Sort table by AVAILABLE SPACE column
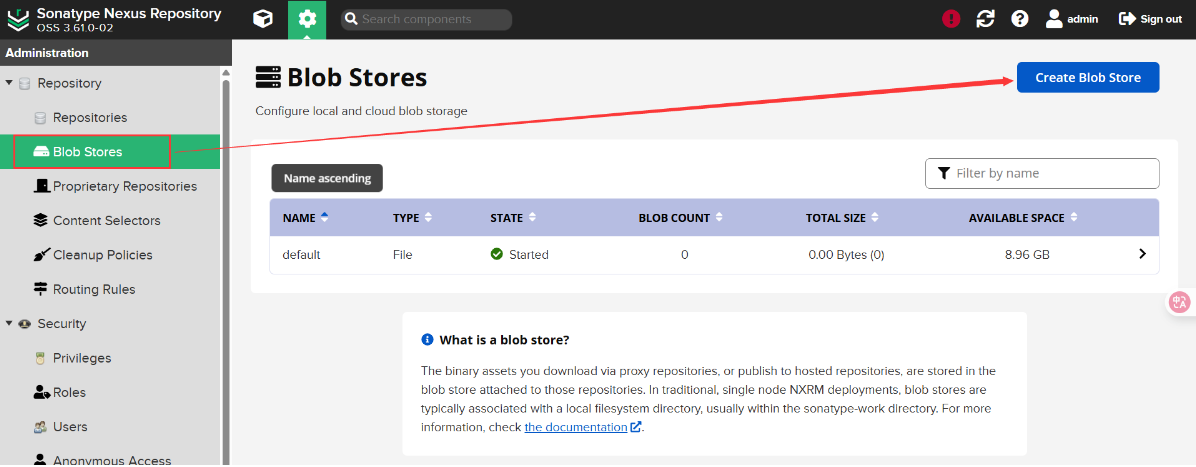1196x467 pixels. pyautogui.click(x=1023, y=217)
